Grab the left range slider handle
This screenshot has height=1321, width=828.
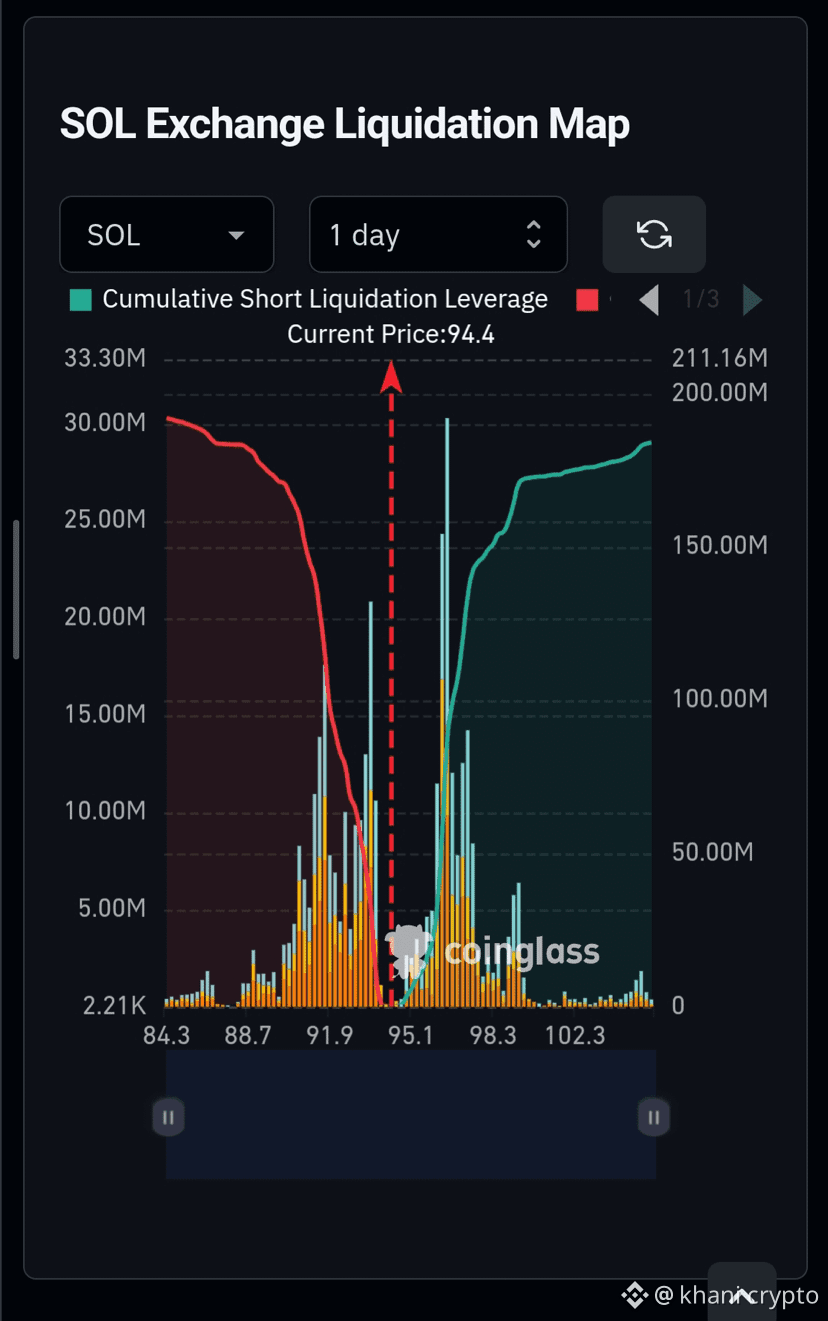[168, 1117]
